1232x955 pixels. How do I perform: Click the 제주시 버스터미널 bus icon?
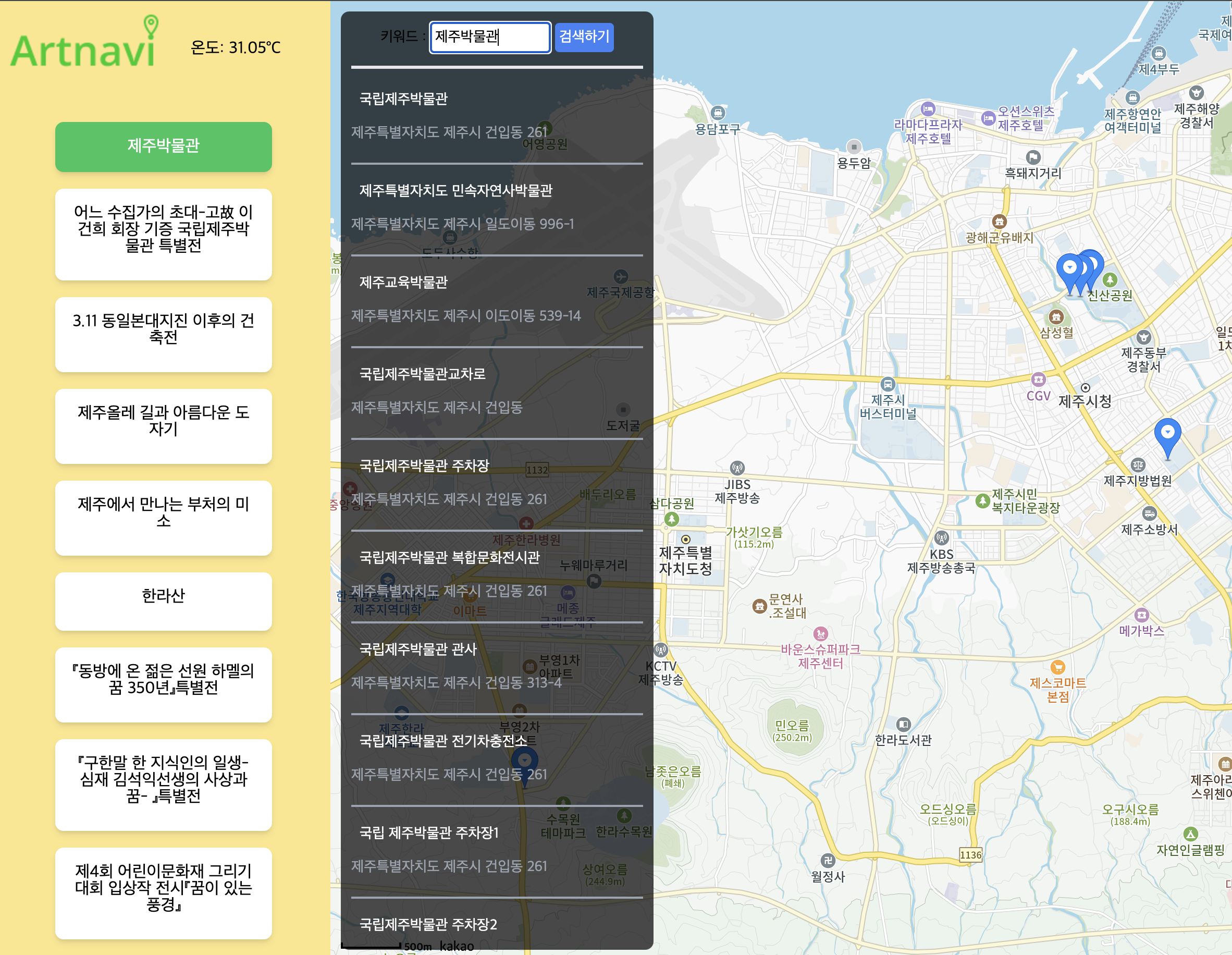click(888, 385)
